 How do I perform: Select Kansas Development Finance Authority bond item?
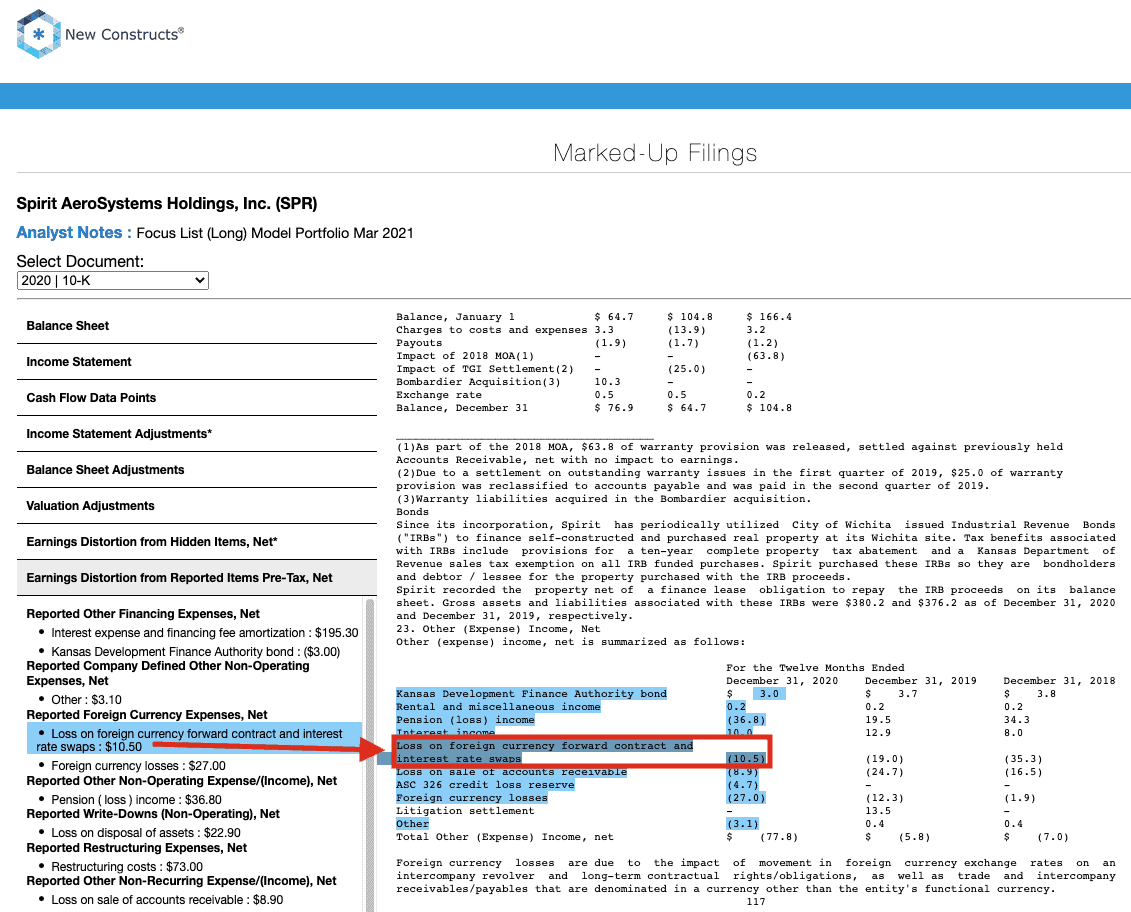tap(195, 652)
